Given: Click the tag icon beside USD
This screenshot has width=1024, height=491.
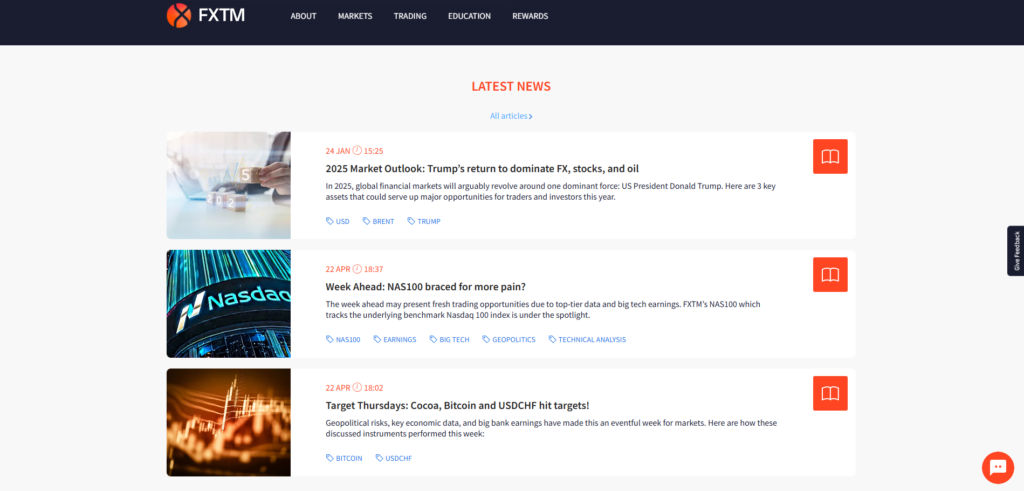Looking at the screenshot, I should (330, 221).
